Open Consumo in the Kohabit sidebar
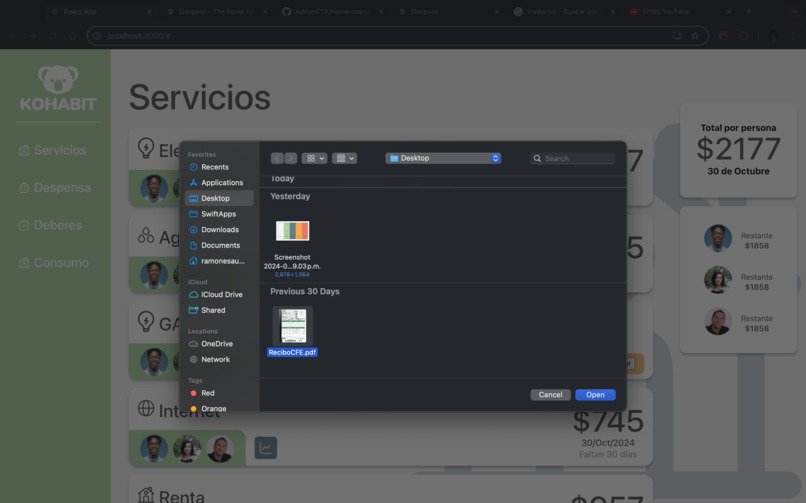This screenshot has width=806, height=503. point(54,263)
